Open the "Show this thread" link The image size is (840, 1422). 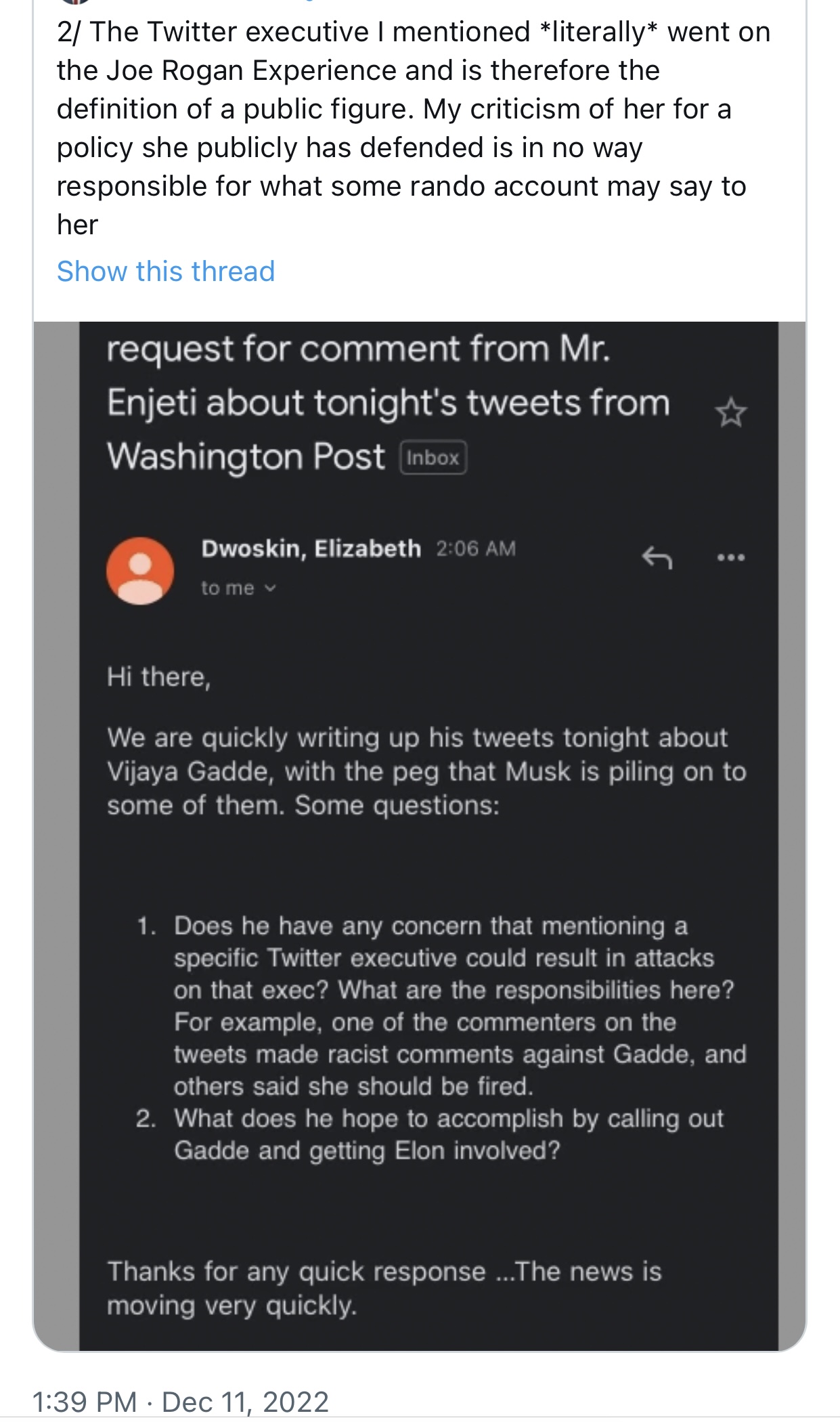pos(166,272)
